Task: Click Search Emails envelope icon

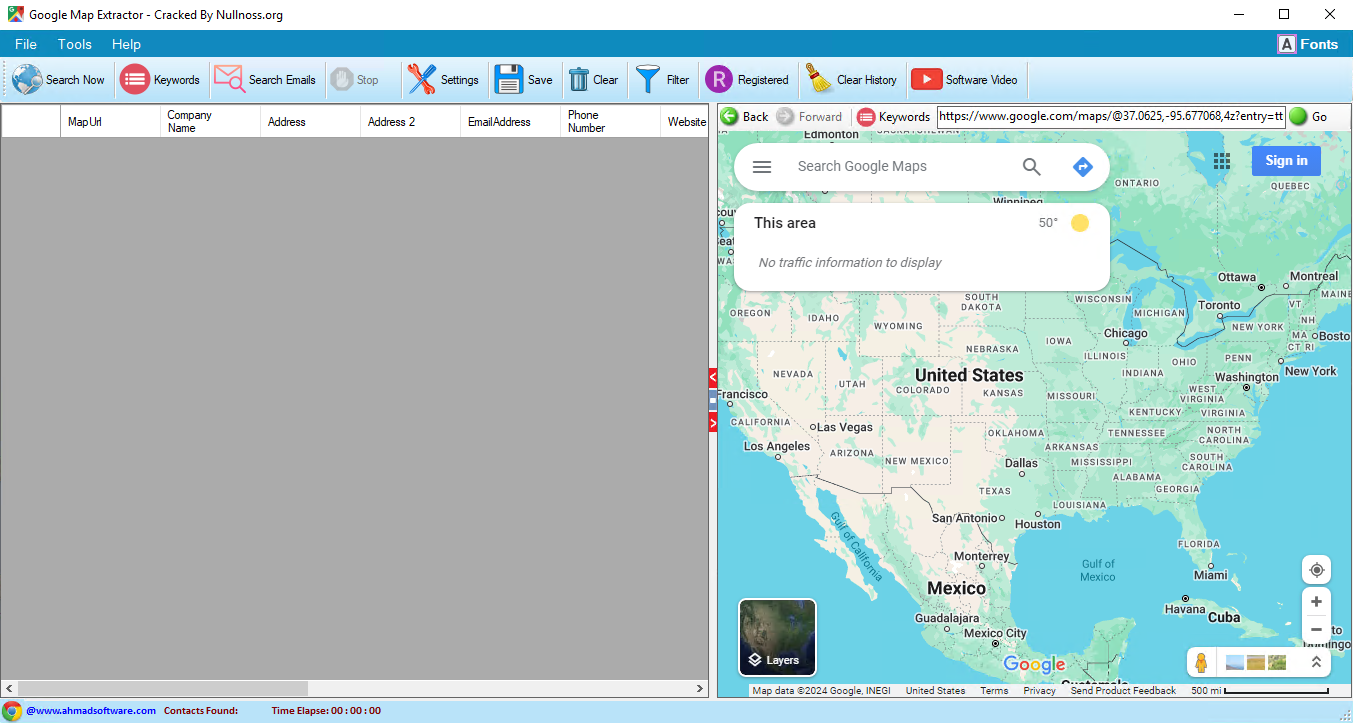Action: (229, 80)
